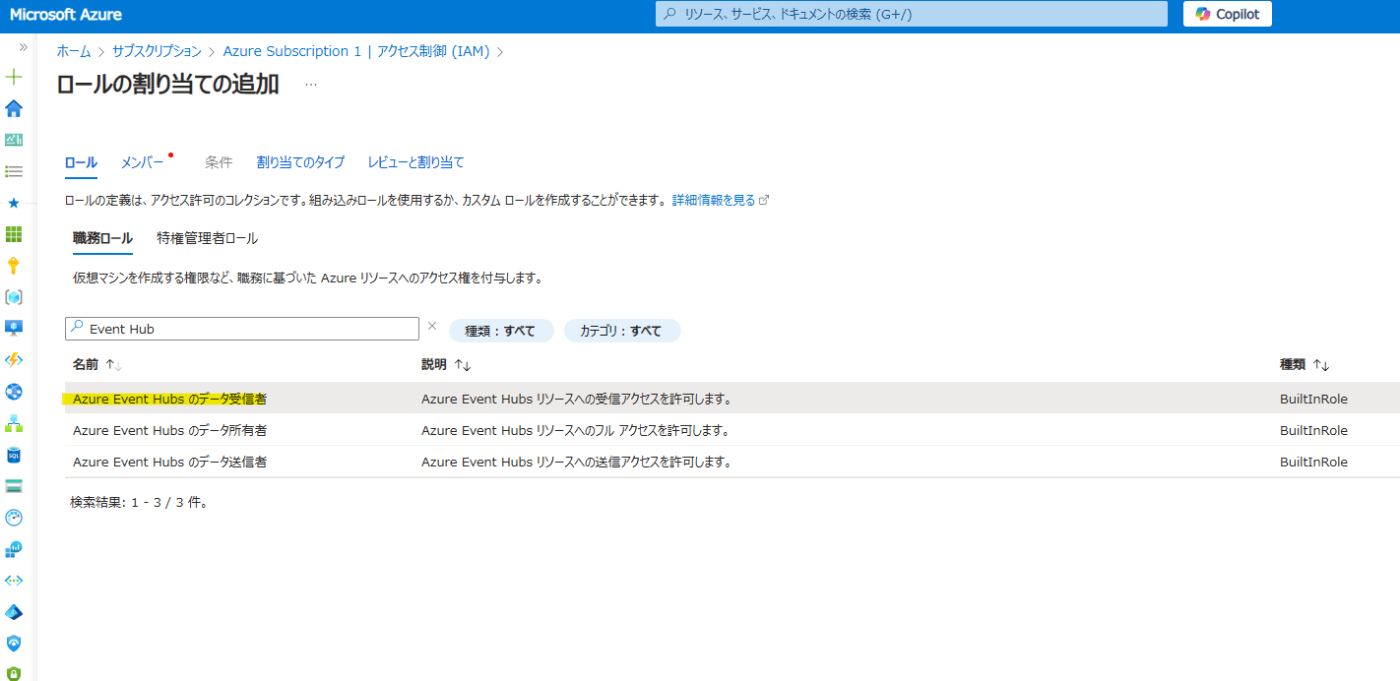Open the Monitor gauge icon
This screenshot has width=1400, height=681.
(14, 517)
